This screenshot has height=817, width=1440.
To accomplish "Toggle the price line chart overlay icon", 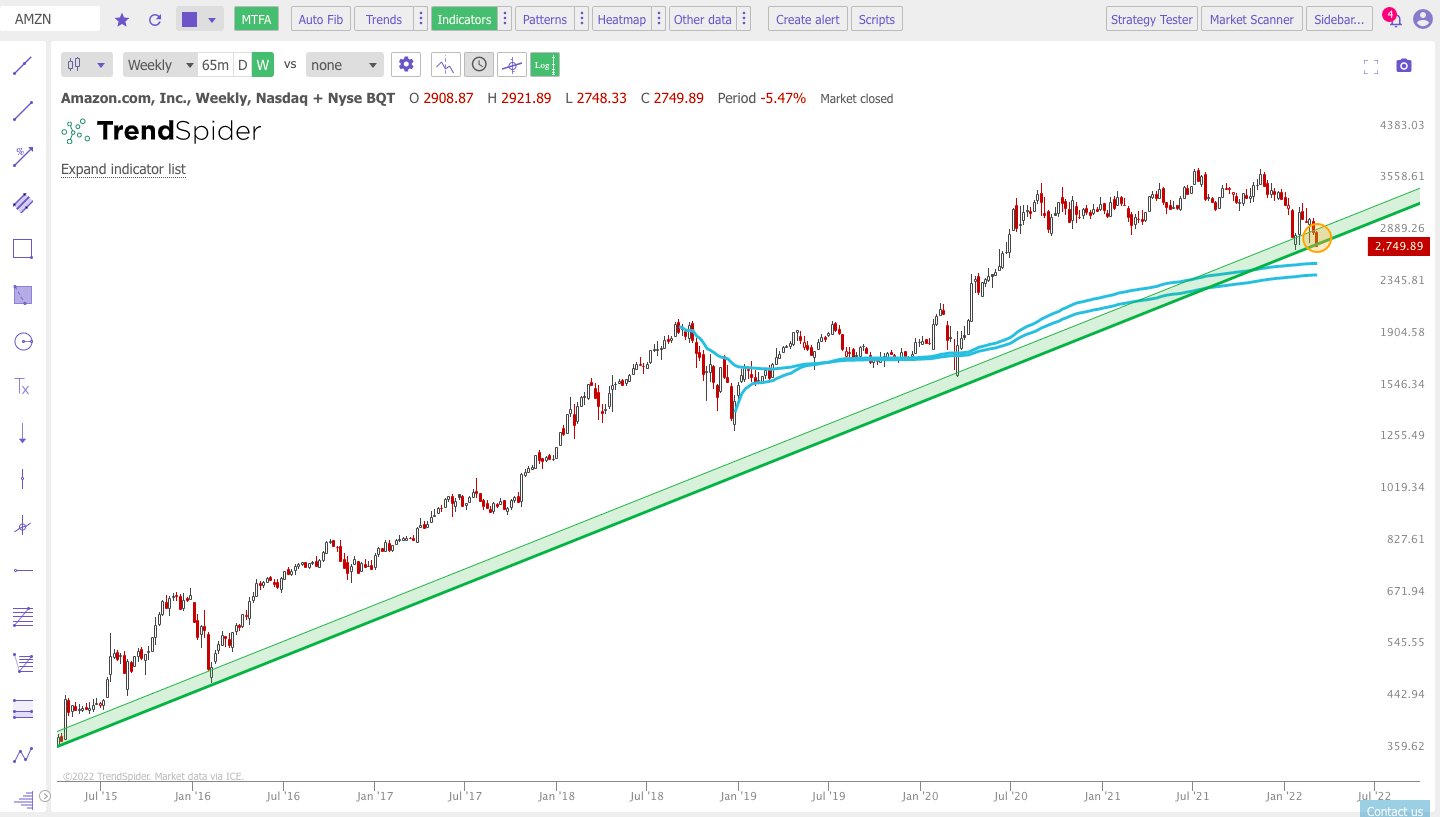I will click(445, 65).
